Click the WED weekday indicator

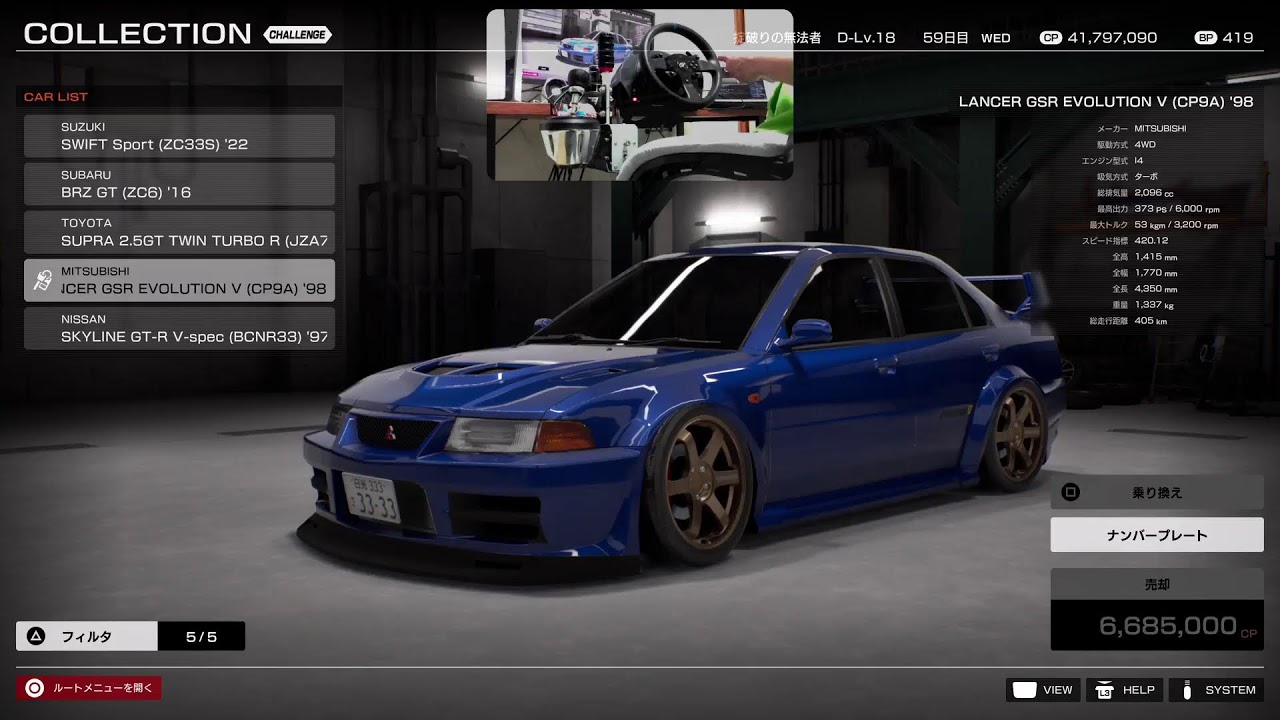(x=996, y=38)
